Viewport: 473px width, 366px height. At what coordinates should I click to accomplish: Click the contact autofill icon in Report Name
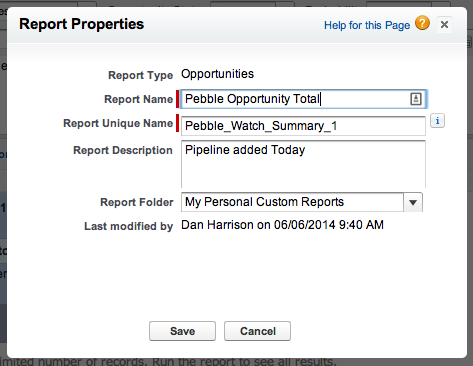[x=416, y=99]
